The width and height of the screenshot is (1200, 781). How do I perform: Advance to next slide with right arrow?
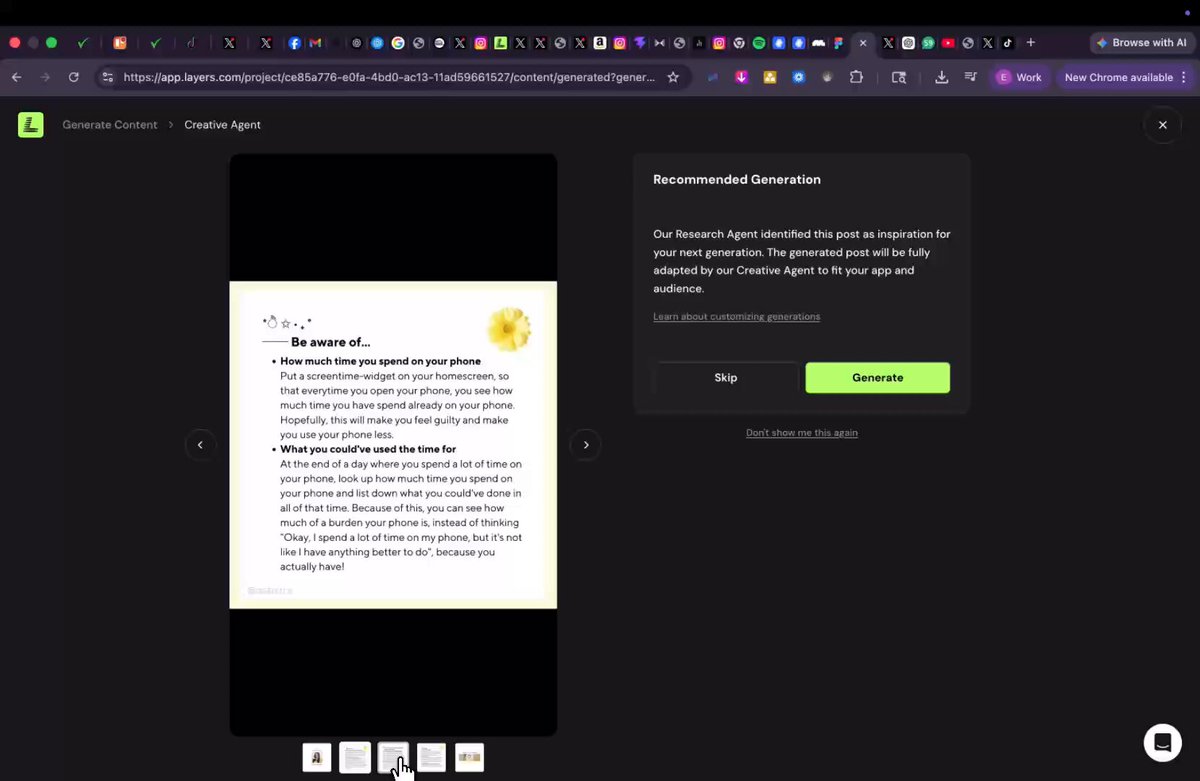(x=586, y=445)
